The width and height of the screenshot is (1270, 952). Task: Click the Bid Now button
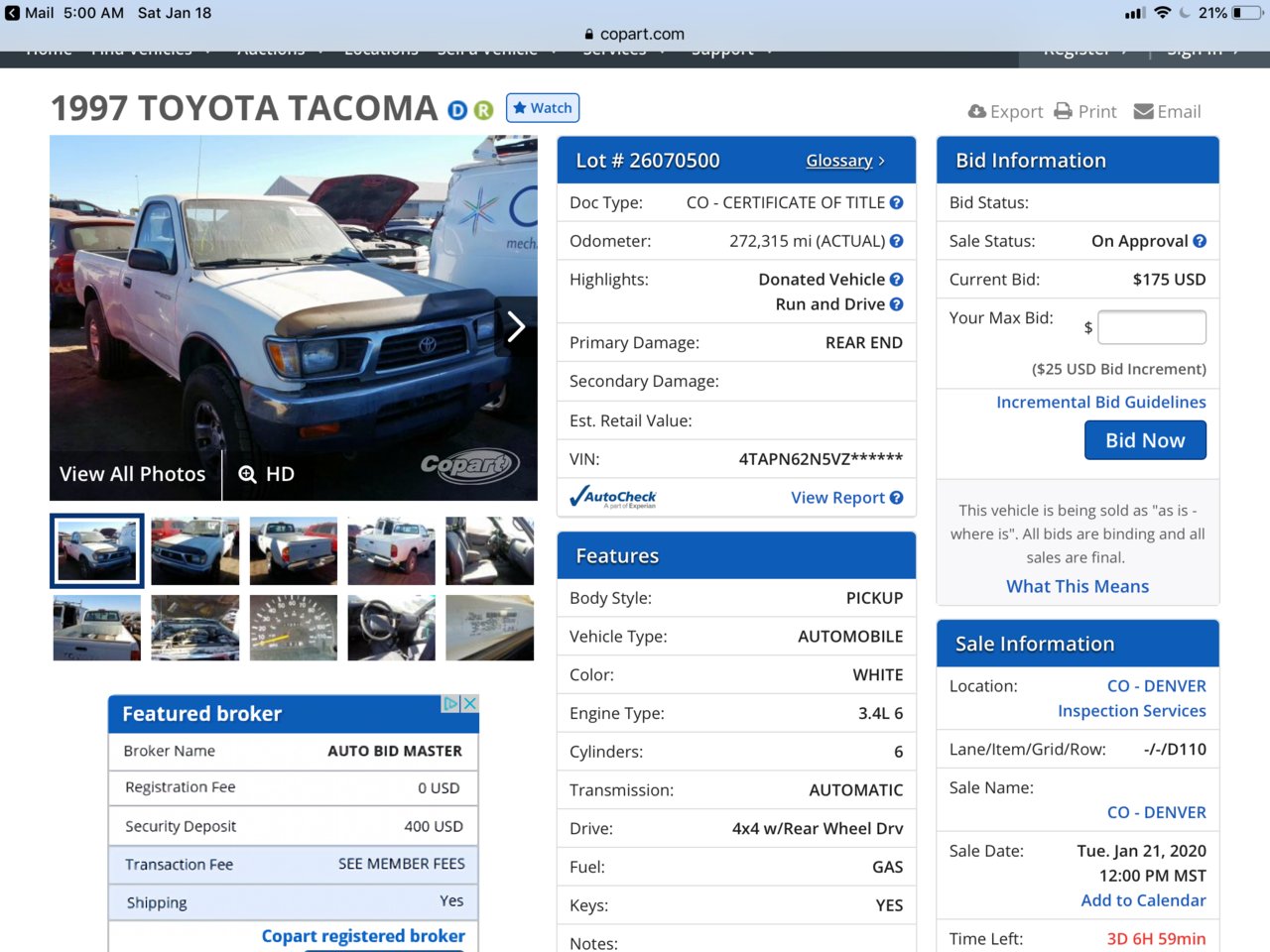(1145, 440)
